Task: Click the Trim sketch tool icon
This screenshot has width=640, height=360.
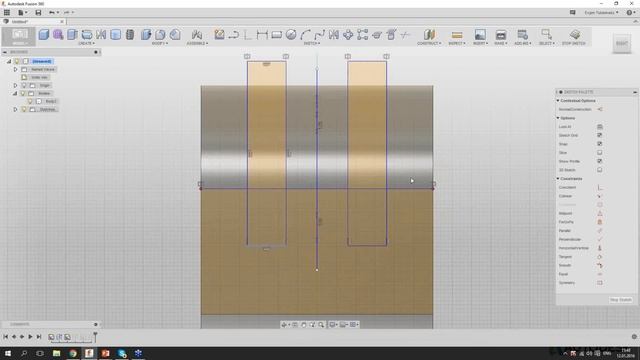Action: click(x=405, y=35)
